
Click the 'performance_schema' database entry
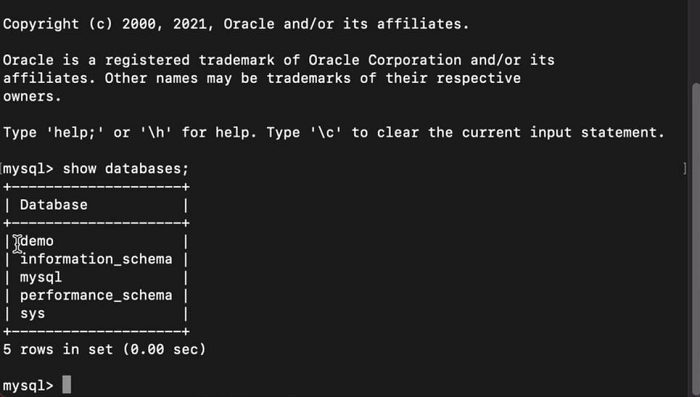[96, 295]
